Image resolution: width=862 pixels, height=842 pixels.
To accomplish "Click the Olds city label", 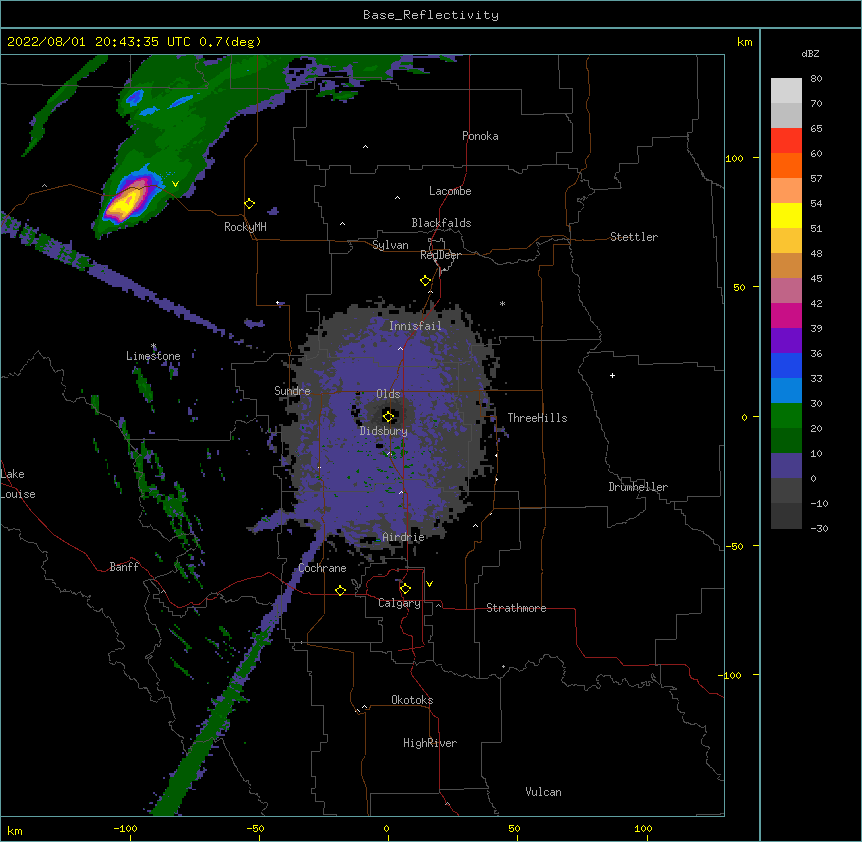I will click(388, 394).
